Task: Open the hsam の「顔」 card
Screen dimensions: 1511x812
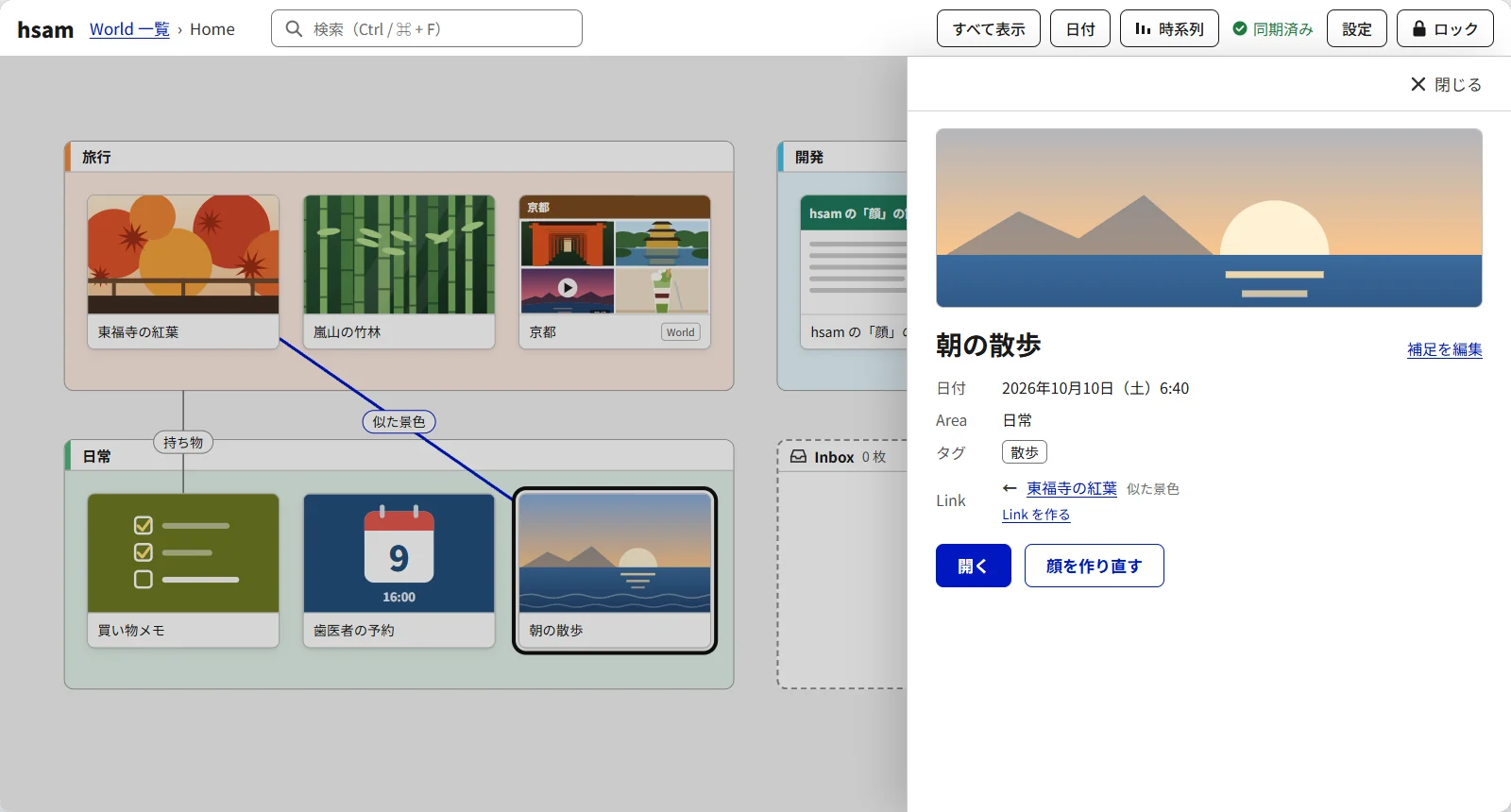Action: click(854, 272)
